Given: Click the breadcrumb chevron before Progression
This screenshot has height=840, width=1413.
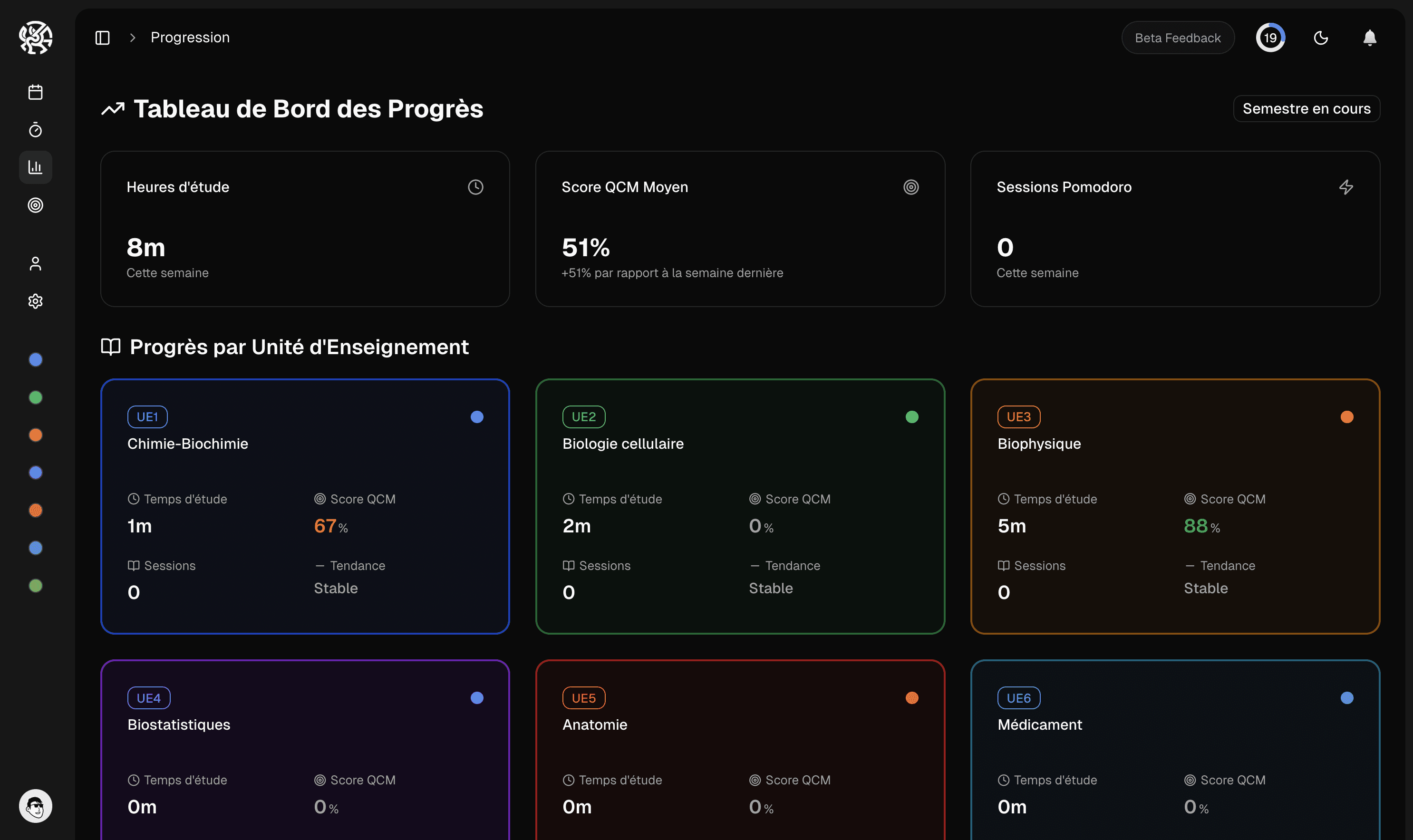Looking at the screenshot, I should (133, 38).
